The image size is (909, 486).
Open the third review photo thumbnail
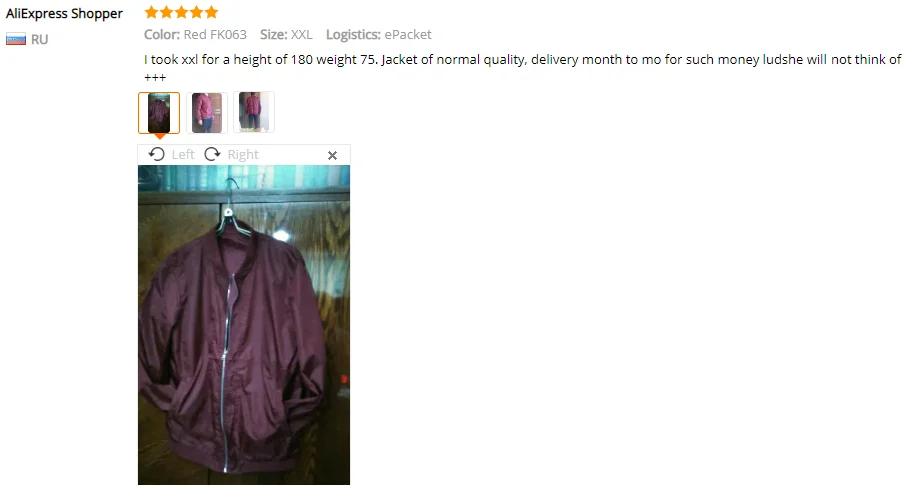253,113
